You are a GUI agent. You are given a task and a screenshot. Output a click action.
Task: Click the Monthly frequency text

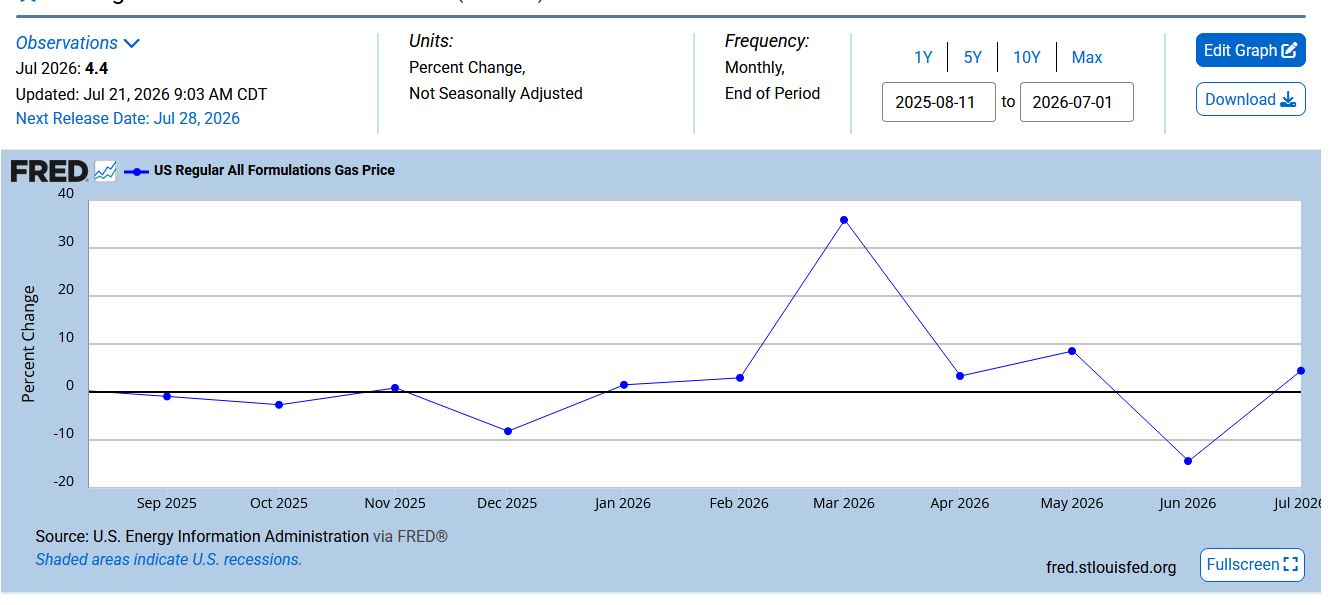tap(755, 67)
